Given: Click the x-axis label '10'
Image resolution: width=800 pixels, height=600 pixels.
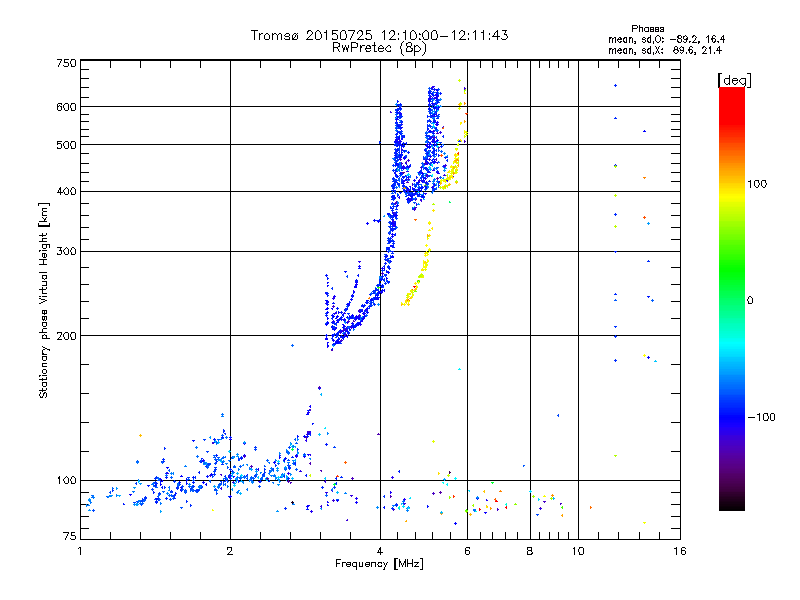Looking at the screenshot, I should click(x=578, y=551).
